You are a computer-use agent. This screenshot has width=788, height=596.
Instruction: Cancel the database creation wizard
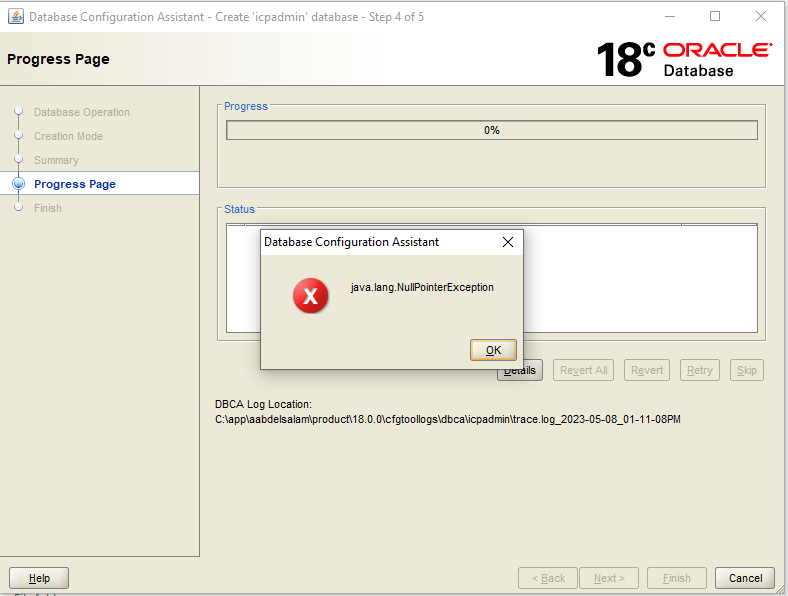click(x=745, y=578)
